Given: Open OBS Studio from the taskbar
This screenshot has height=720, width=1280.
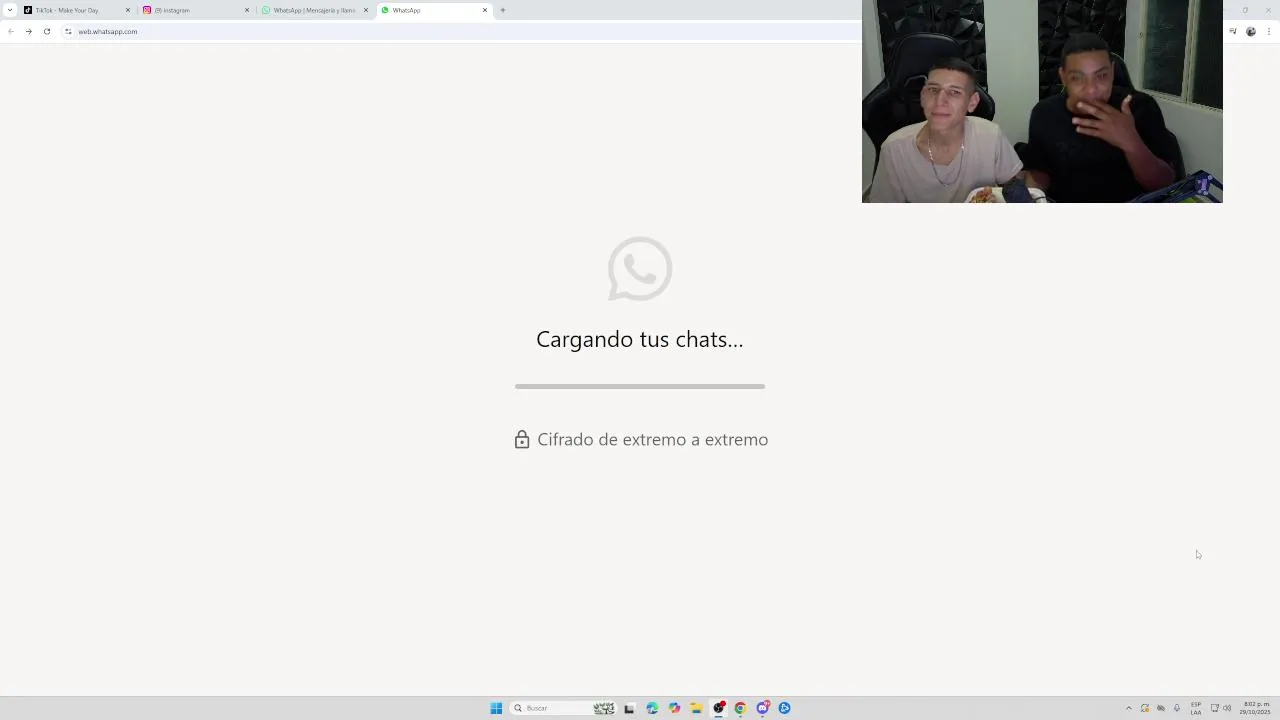Looking at the screenshot, I should [x=718, y=708].
